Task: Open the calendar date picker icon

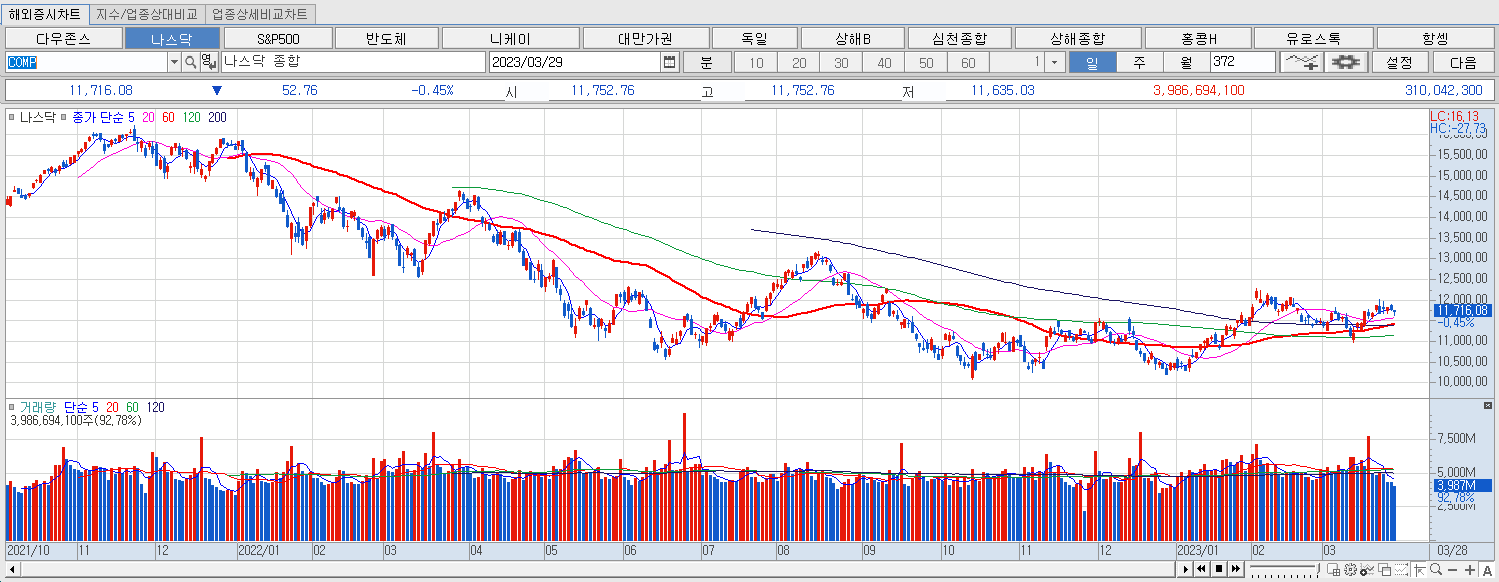Action: coord(669,62)
